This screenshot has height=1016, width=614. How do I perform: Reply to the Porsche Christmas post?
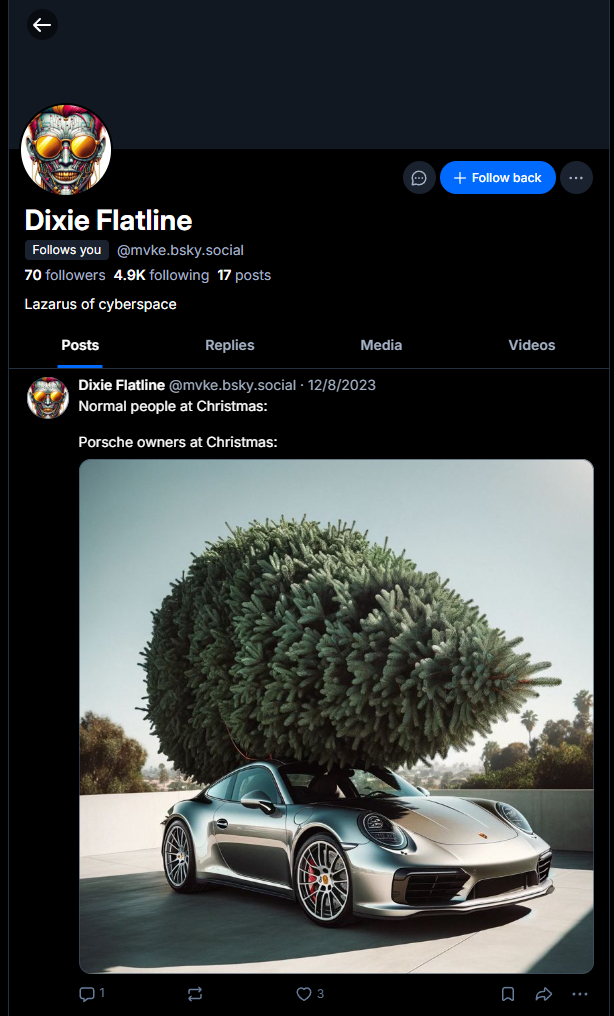[x=91, y=993]
